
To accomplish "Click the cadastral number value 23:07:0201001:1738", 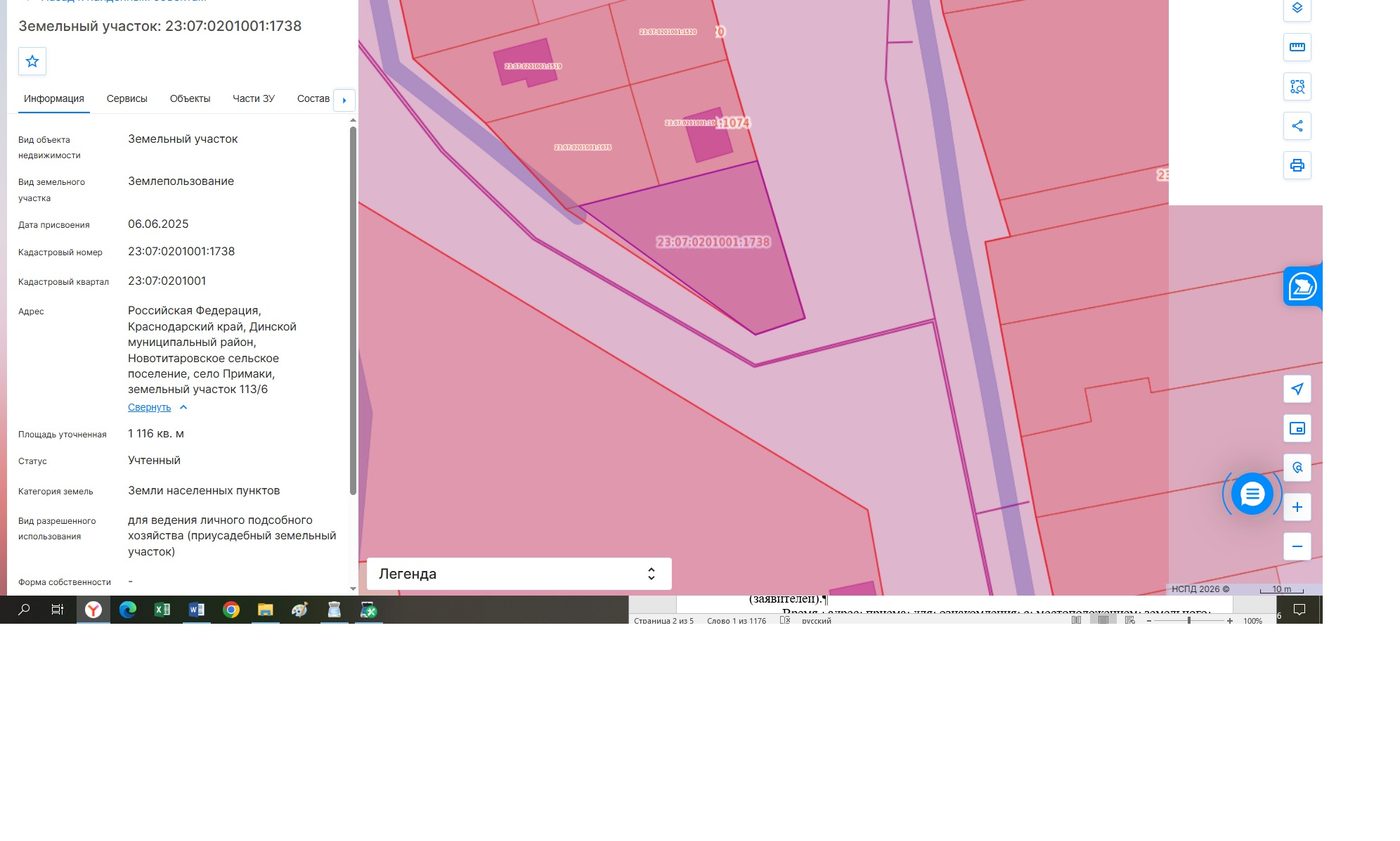I will point(181,252).
